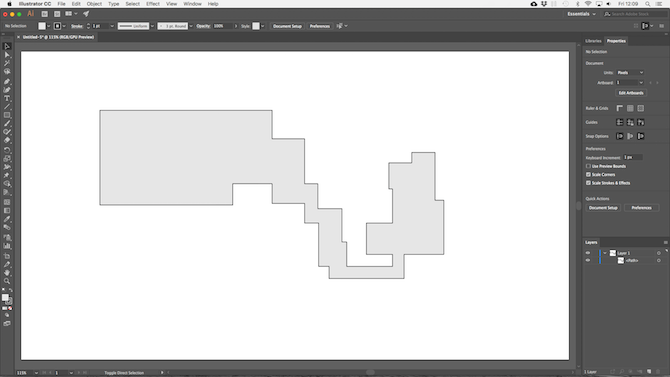Uncheck Scale Corners checkbox
This screenshot has width=670, height=377.
pyautogui.click(x=588, y=174)
